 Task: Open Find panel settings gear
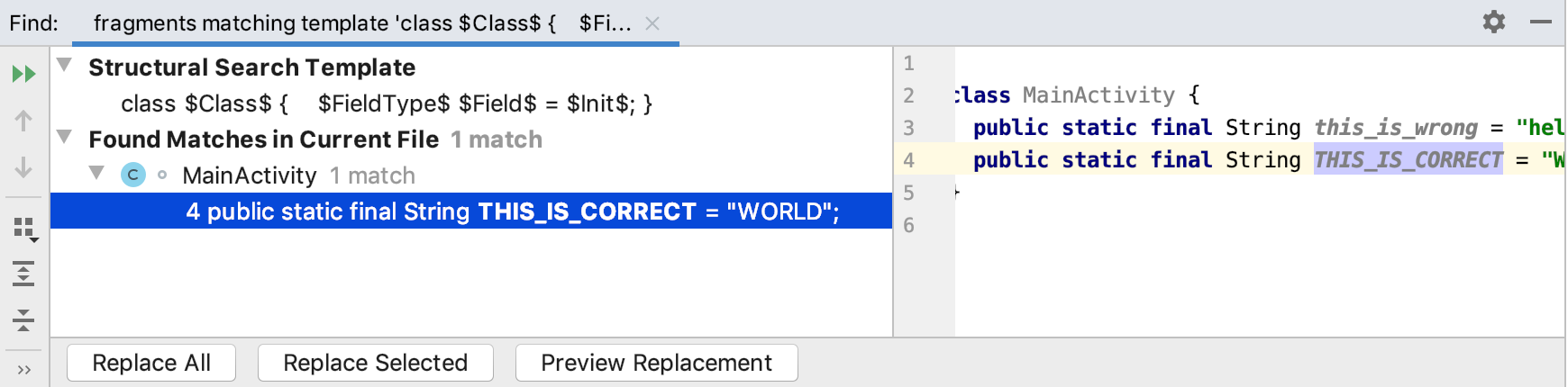click(1494, 22)
